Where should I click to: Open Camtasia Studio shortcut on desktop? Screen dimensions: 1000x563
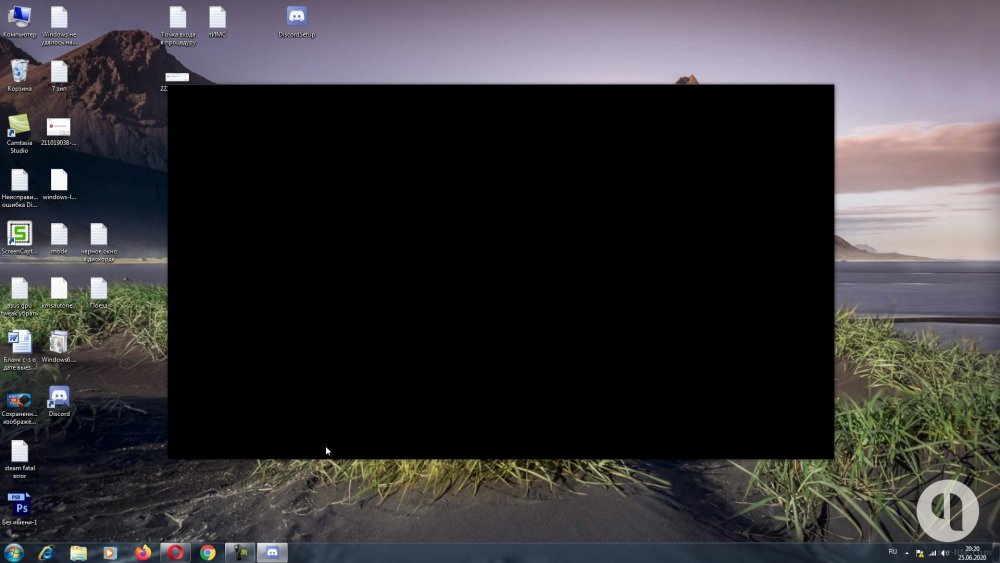click(19, 126)
